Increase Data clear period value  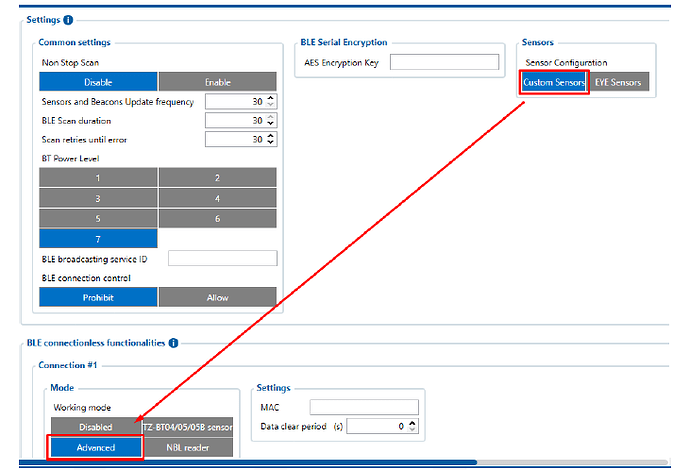(x=412, y=422)
